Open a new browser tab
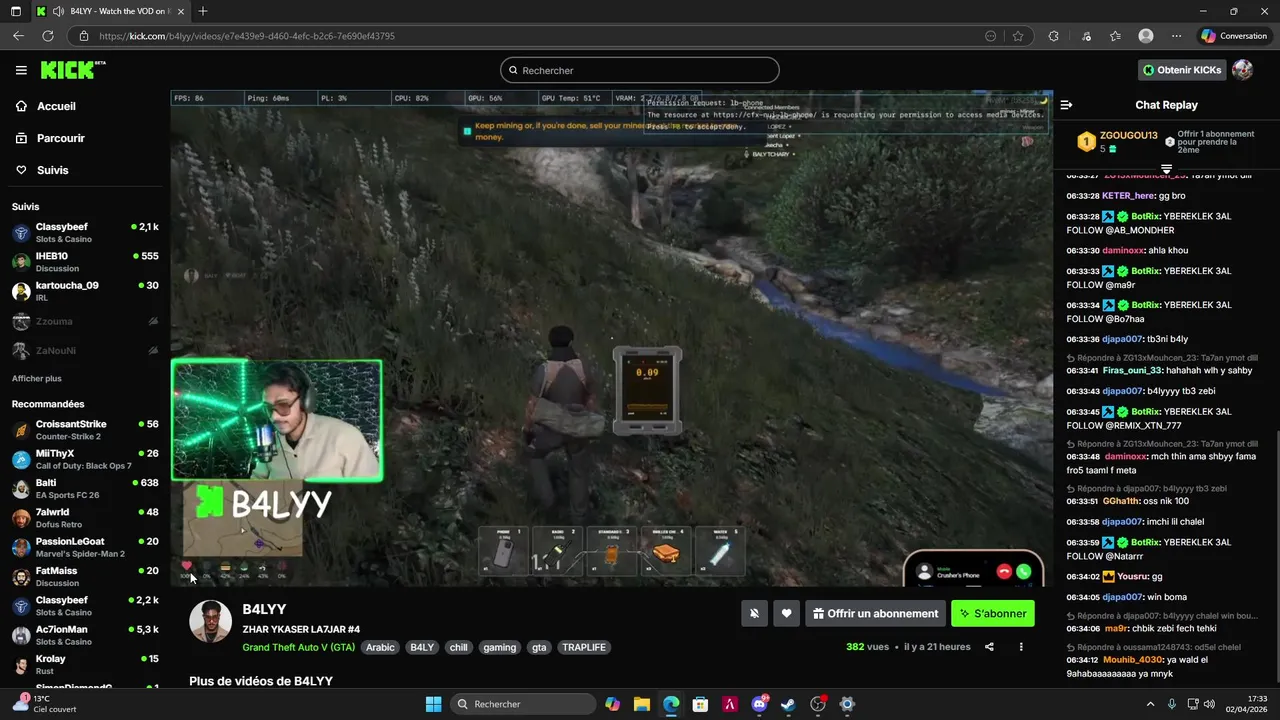Viewport: 1280px width, 720px height. point(203,11)
